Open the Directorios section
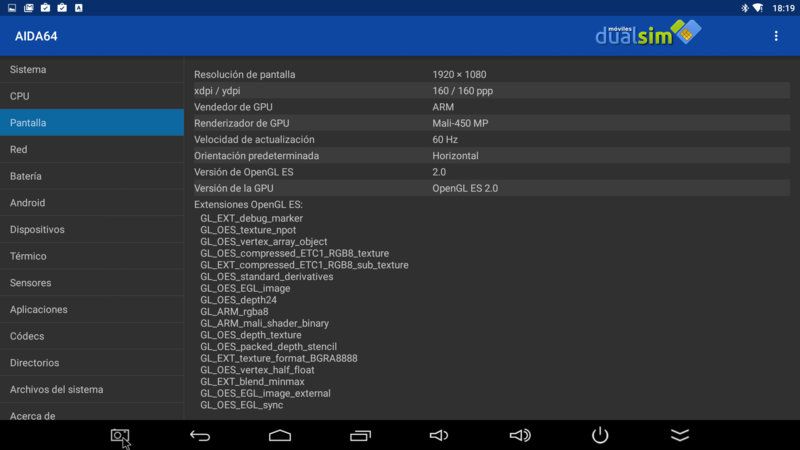The width and height of the screenshot is (800, 450). pyautogui.click(x=92, y=363)
